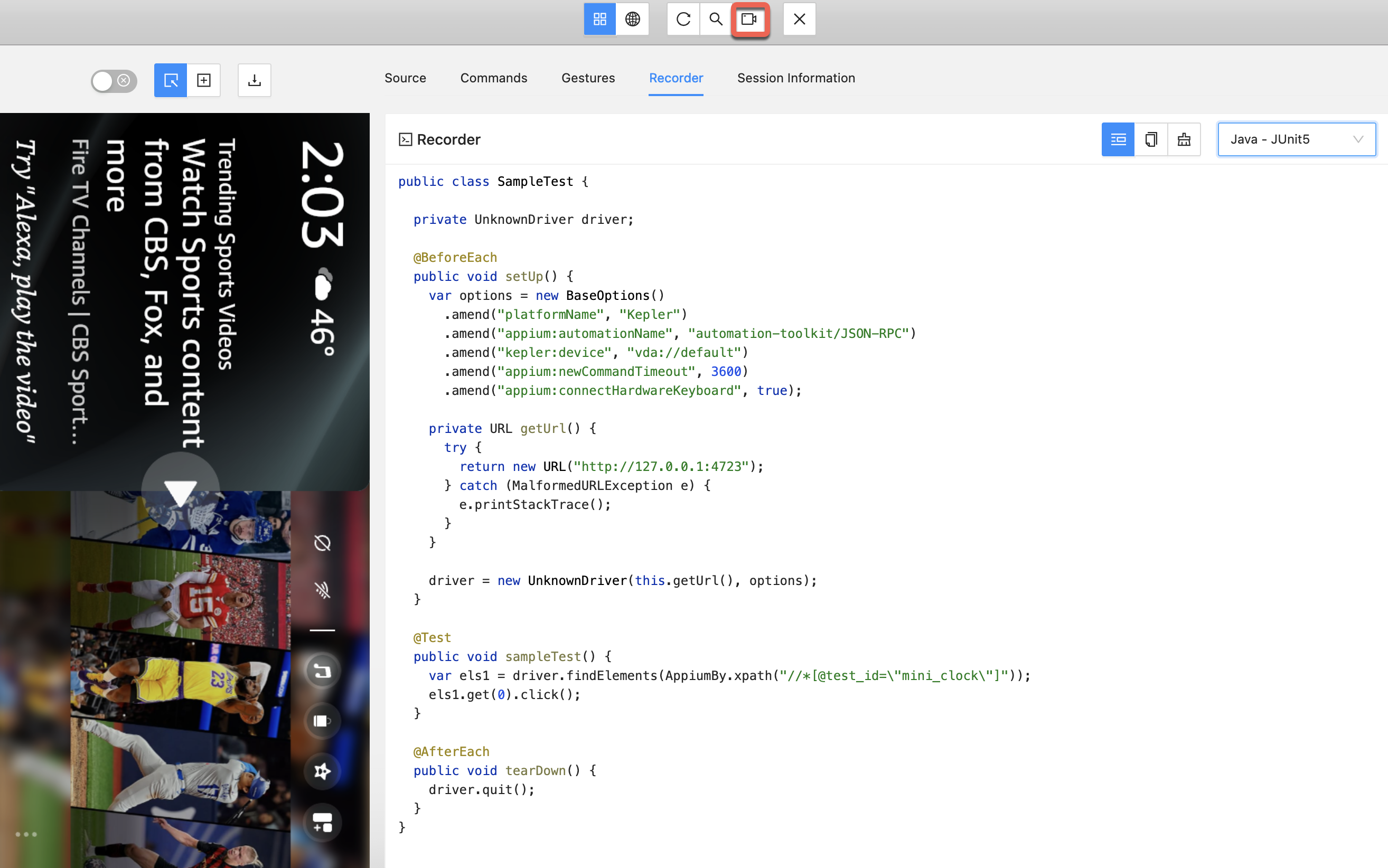Switch to the Commands tab
The height and width of the screenshot is (868, 1388).
(x=493, y=78)
